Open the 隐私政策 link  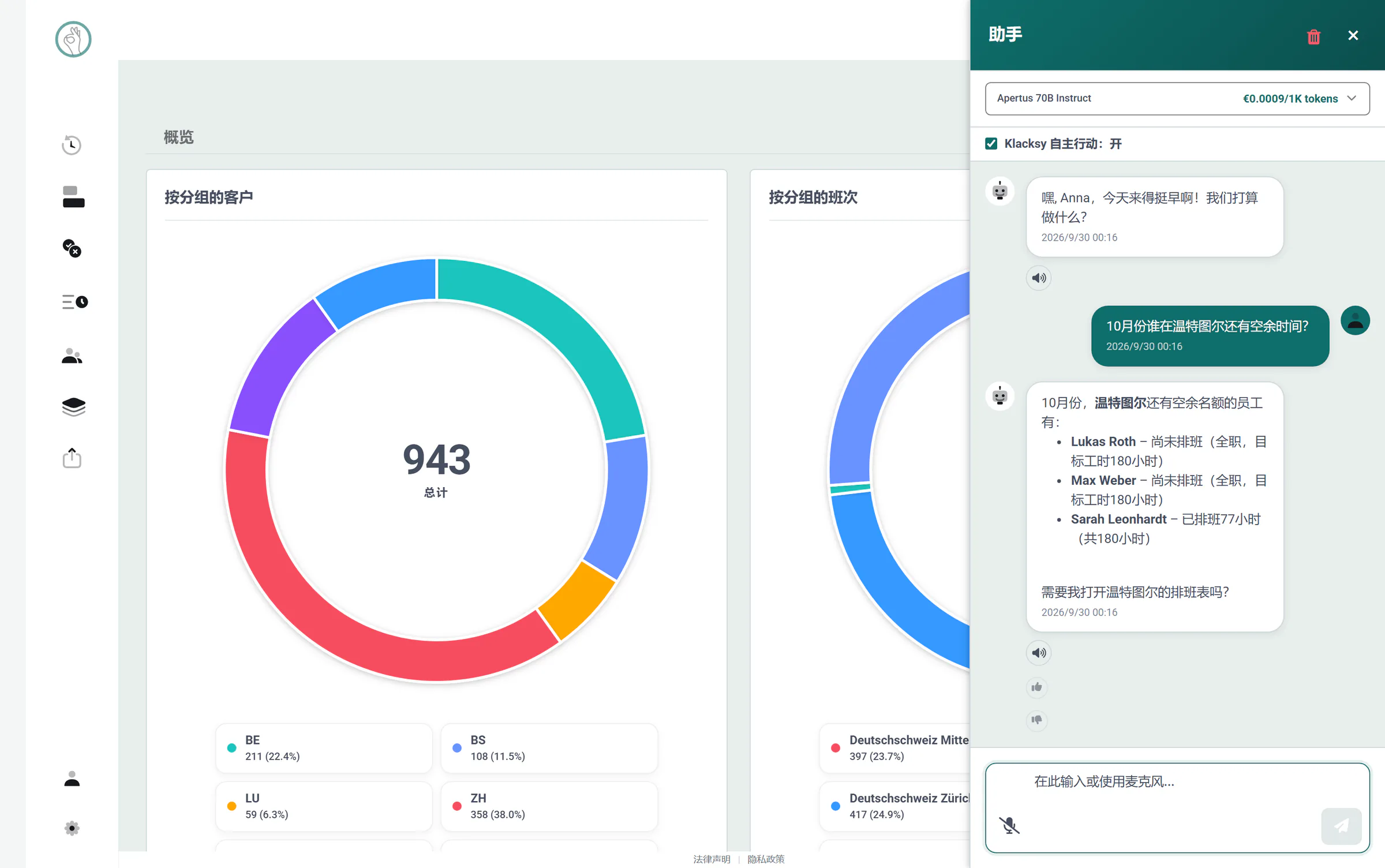766,859
